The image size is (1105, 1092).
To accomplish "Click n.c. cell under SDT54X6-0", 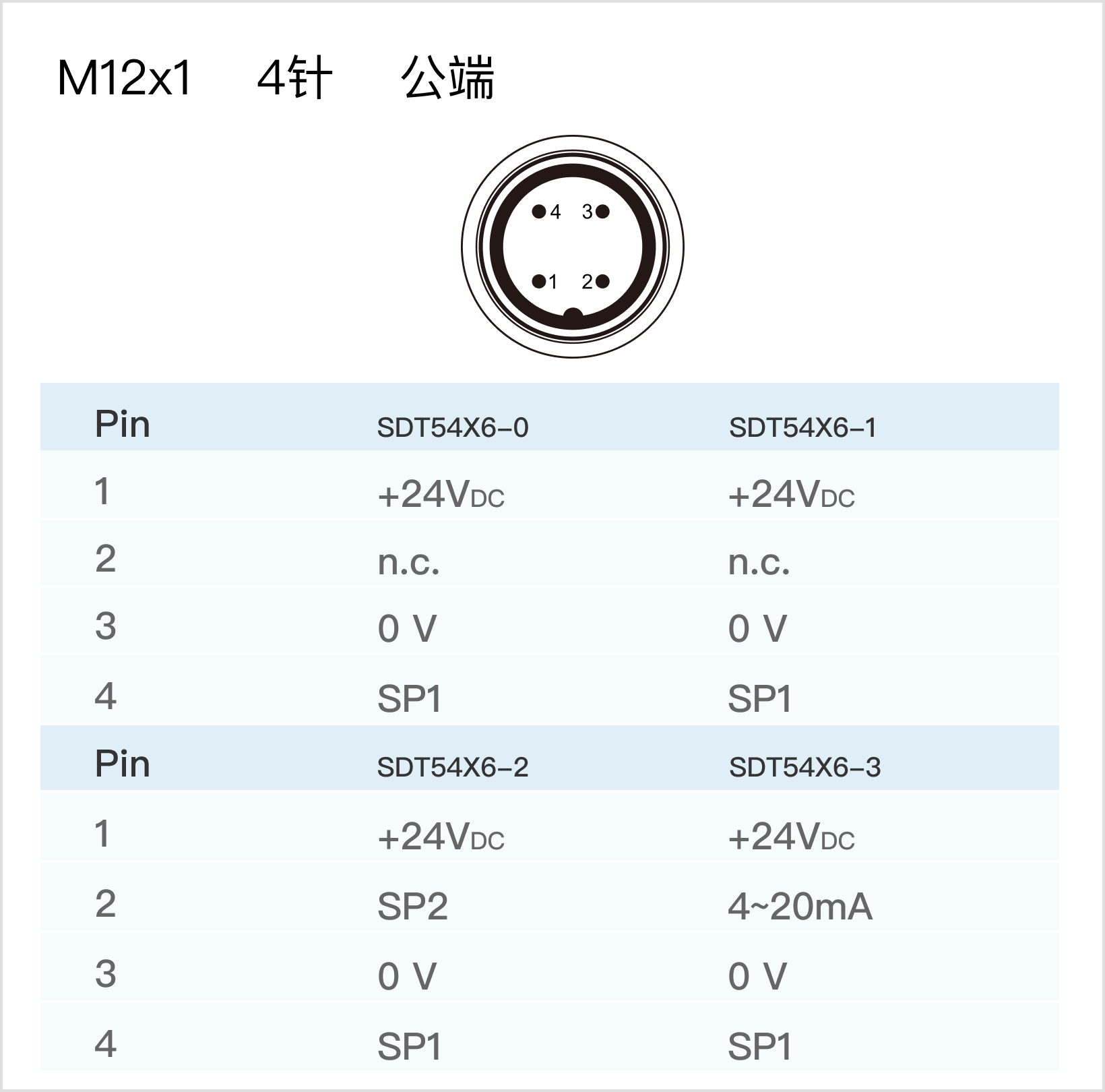I will point(408,562).
